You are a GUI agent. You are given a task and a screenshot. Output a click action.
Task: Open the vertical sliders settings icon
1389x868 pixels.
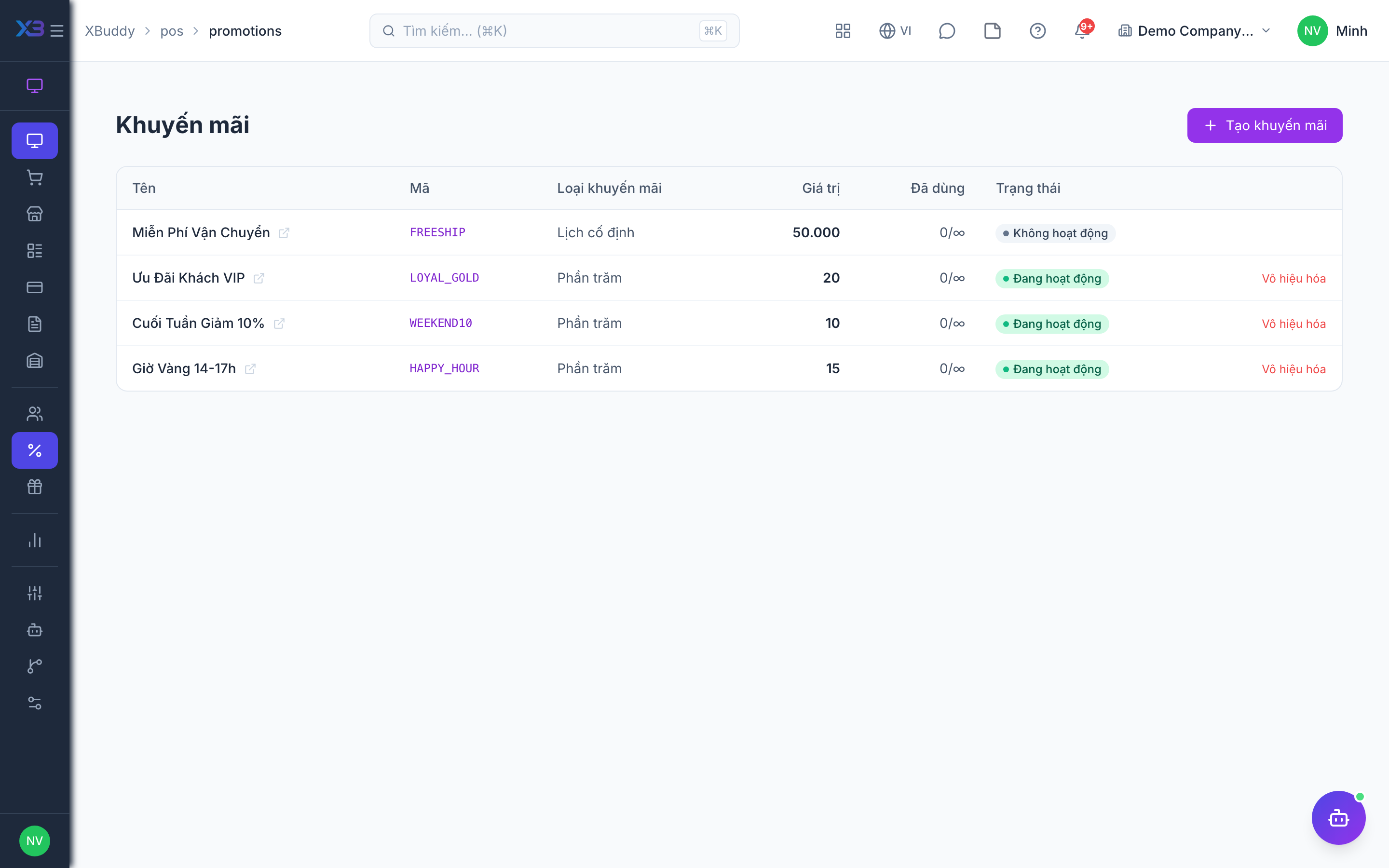click(x=34, y=593)
